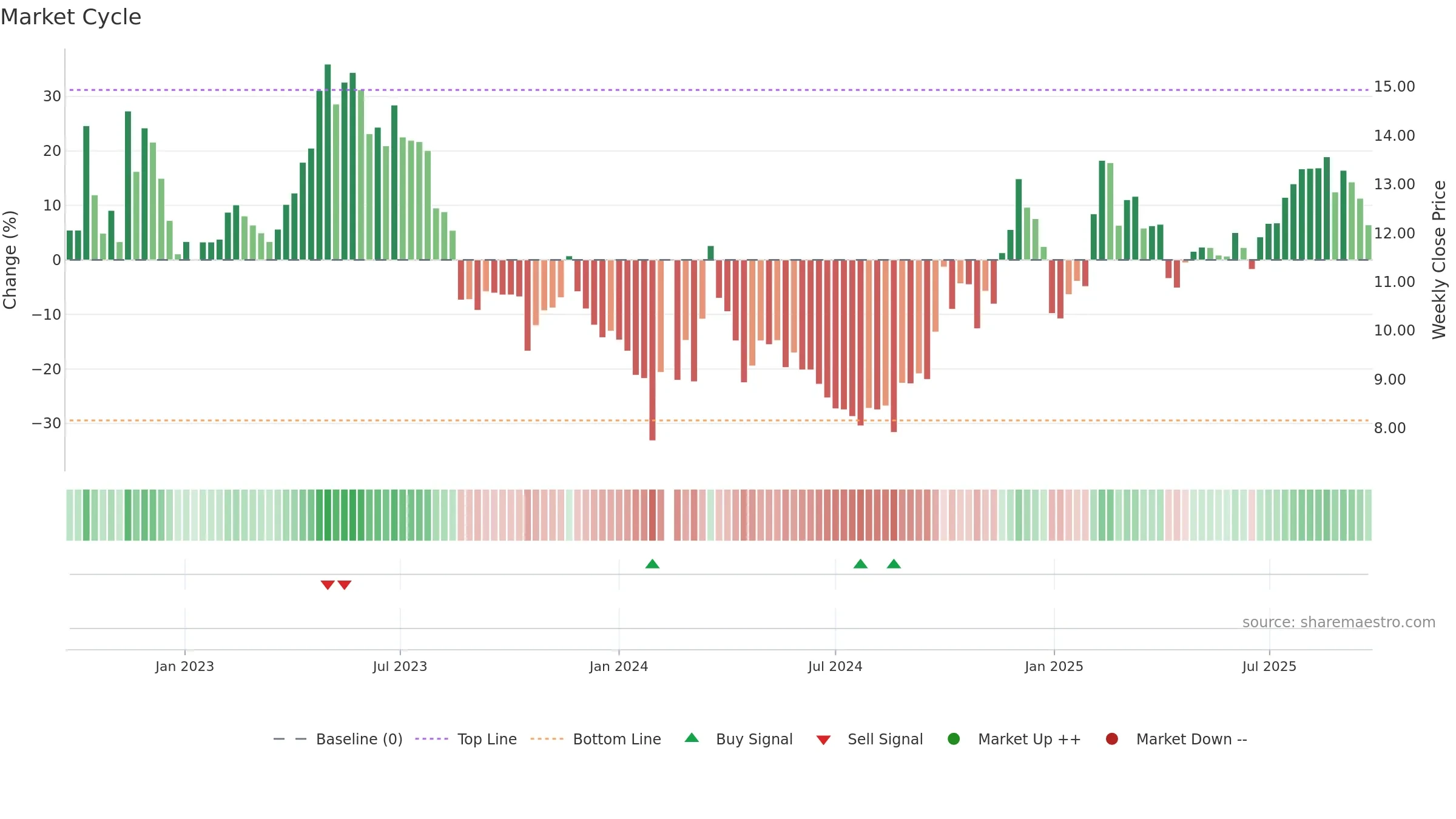Click the −30 change axis label
1456x819 pixels.
click(x=47, y=423)
